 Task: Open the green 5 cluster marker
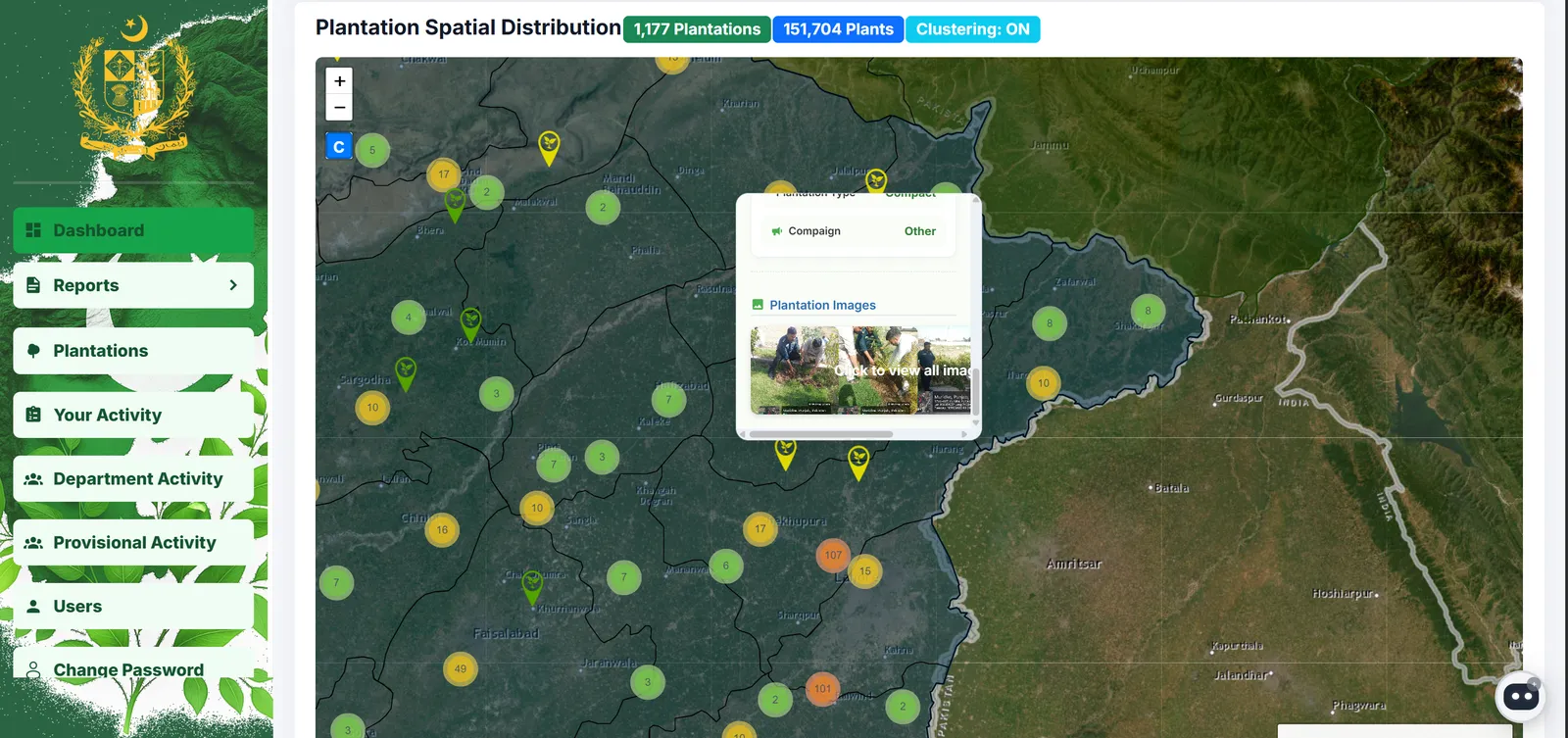coord(372,150)
